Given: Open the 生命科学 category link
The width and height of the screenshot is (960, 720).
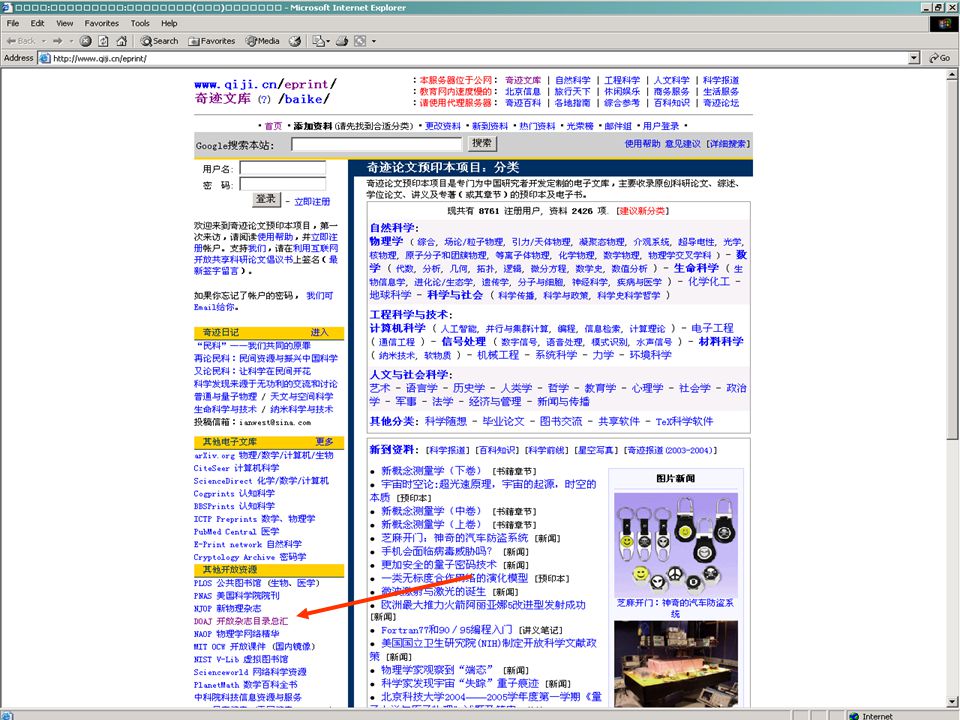Looking at the screenshot, I should [696, 268].
